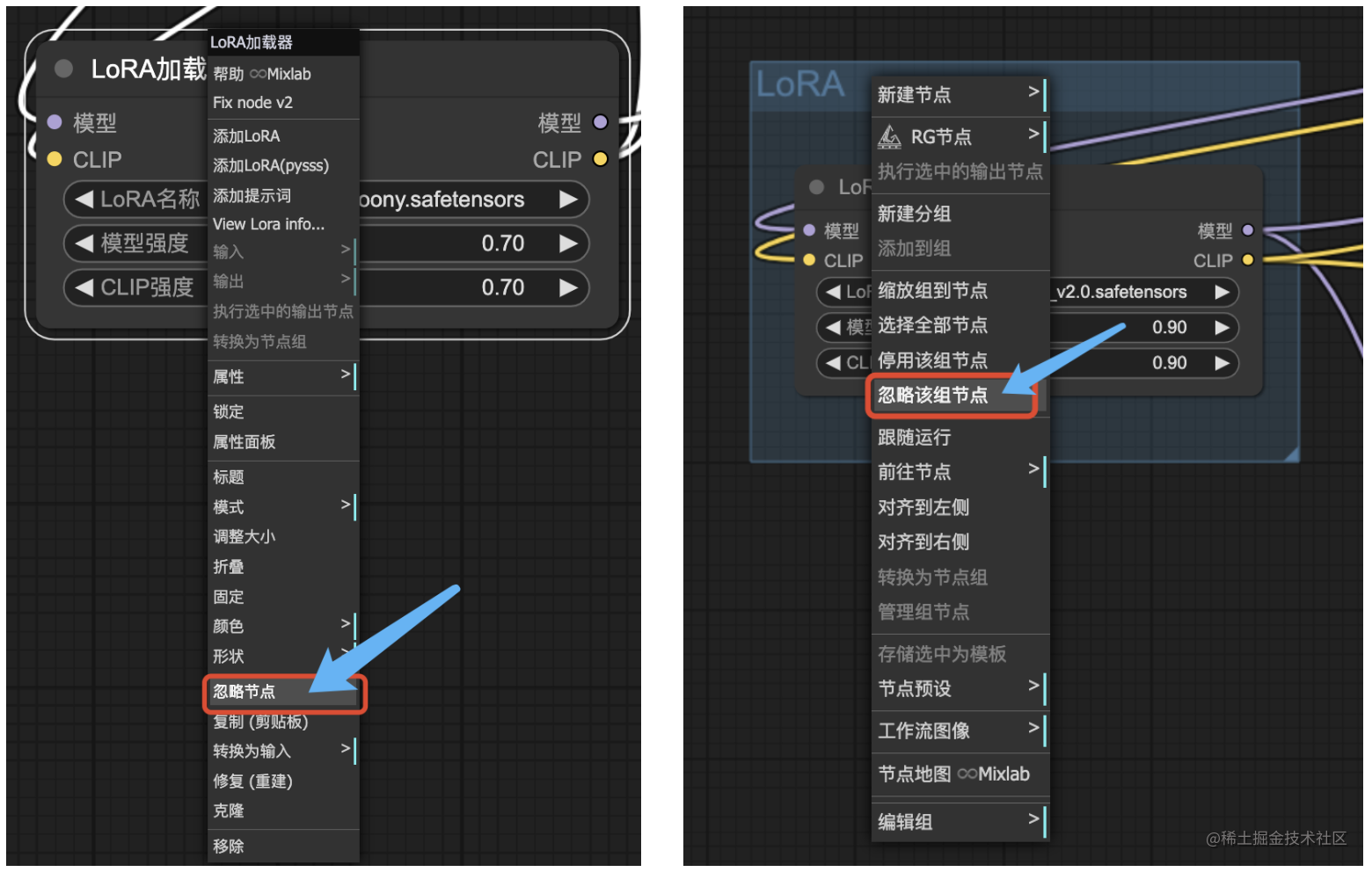This screenshot has height=872, width=1372.
Task: Choose 折叠 to collapse the node
Action: (283, 567)
